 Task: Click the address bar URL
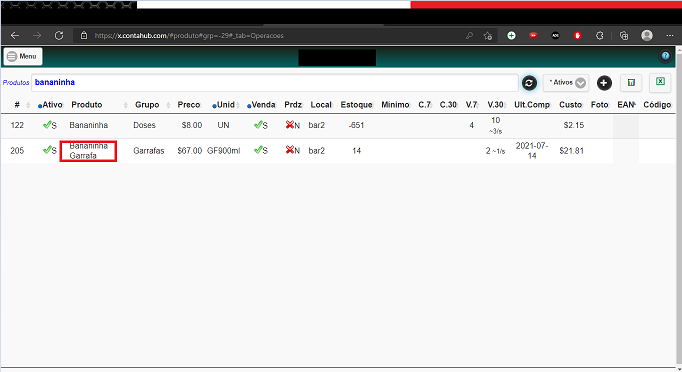[x=189, y=36]
